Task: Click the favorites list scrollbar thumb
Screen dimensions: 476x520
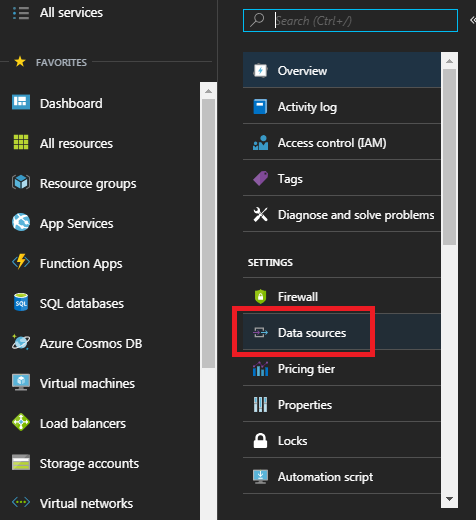Action: (209, 234)
